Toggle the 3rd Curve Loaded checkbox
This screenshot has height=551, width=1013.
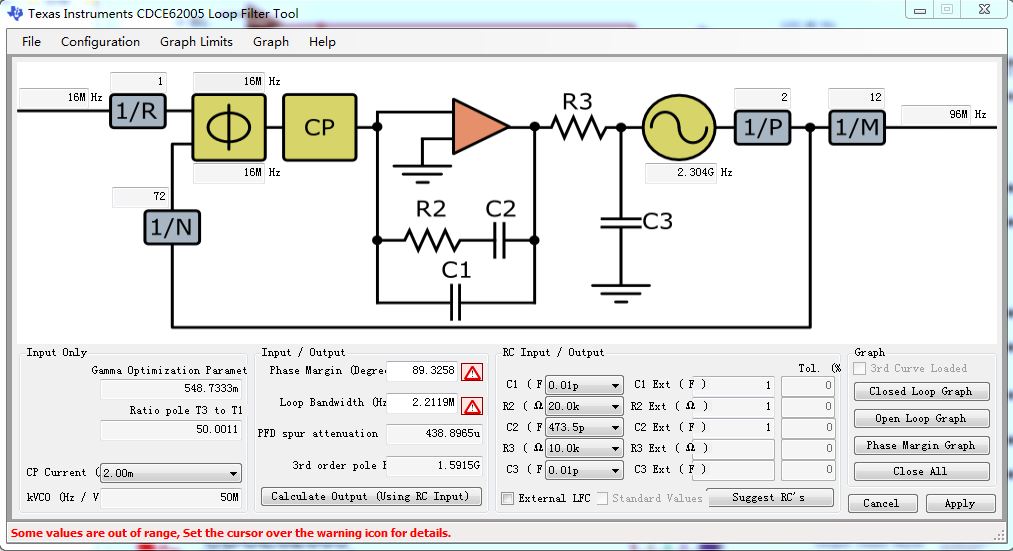[x=860, y=368]
